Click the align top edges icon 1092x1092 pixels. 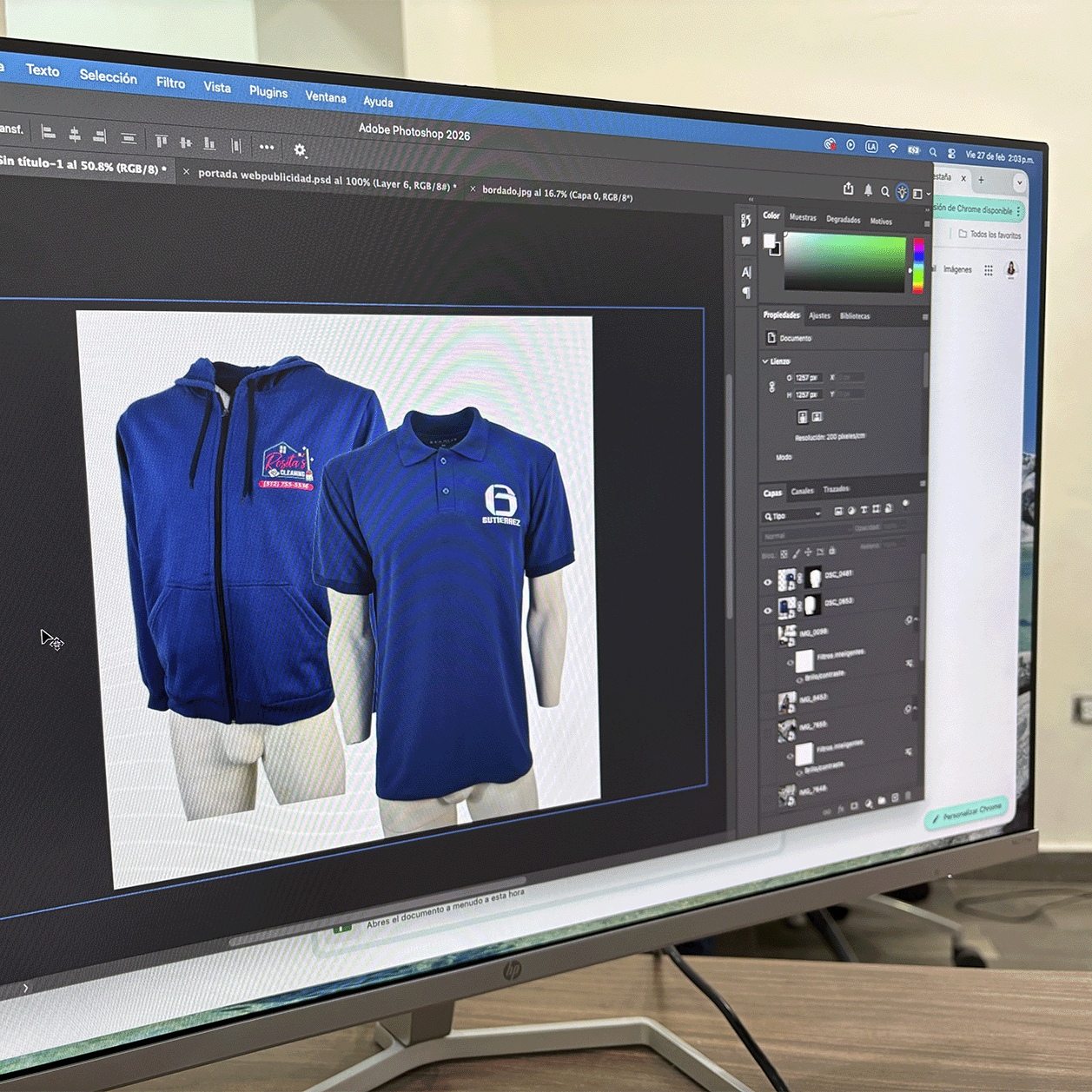(x=161, y=141)
